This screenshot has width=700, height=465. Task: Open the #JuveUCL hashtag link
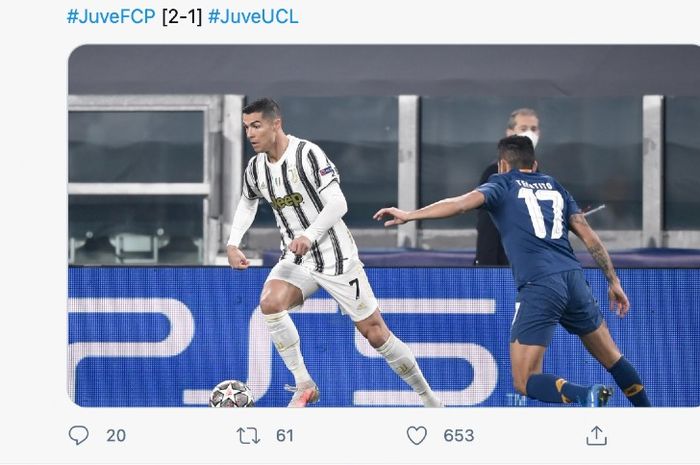pos(253,17)
